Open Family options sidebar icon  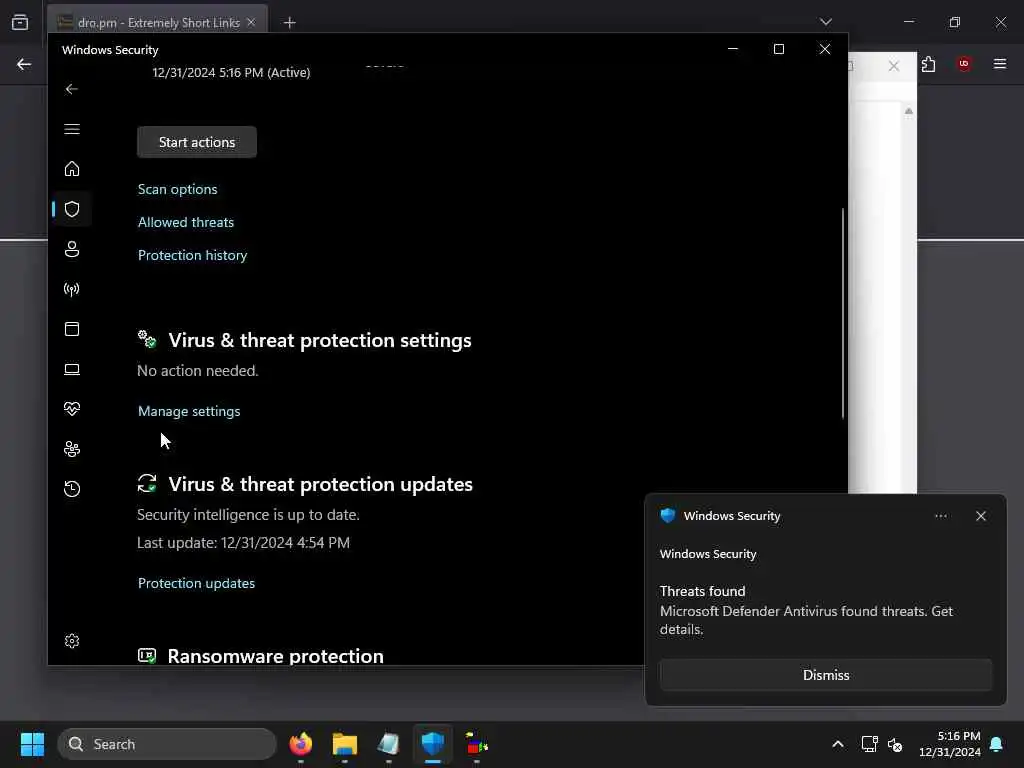(72, 449)
